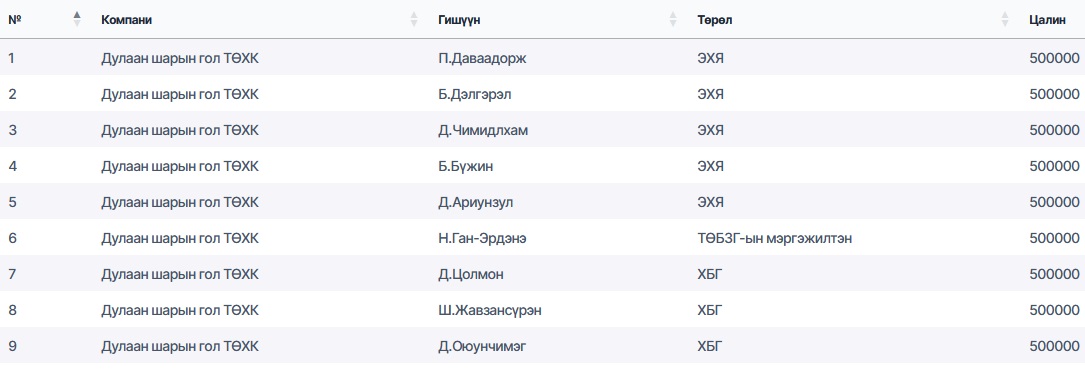The image size is (1085, 370).
Task: Click Ш.Жавзансүрэн member name
Action: pyautogui.click(x=490, y=310)
